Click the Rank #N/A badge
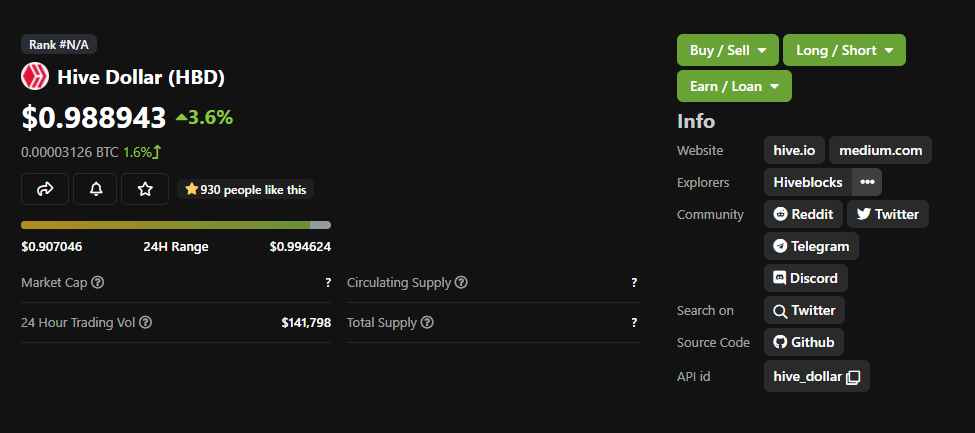This screenshot has height=433, width=975. click(59, 45)
